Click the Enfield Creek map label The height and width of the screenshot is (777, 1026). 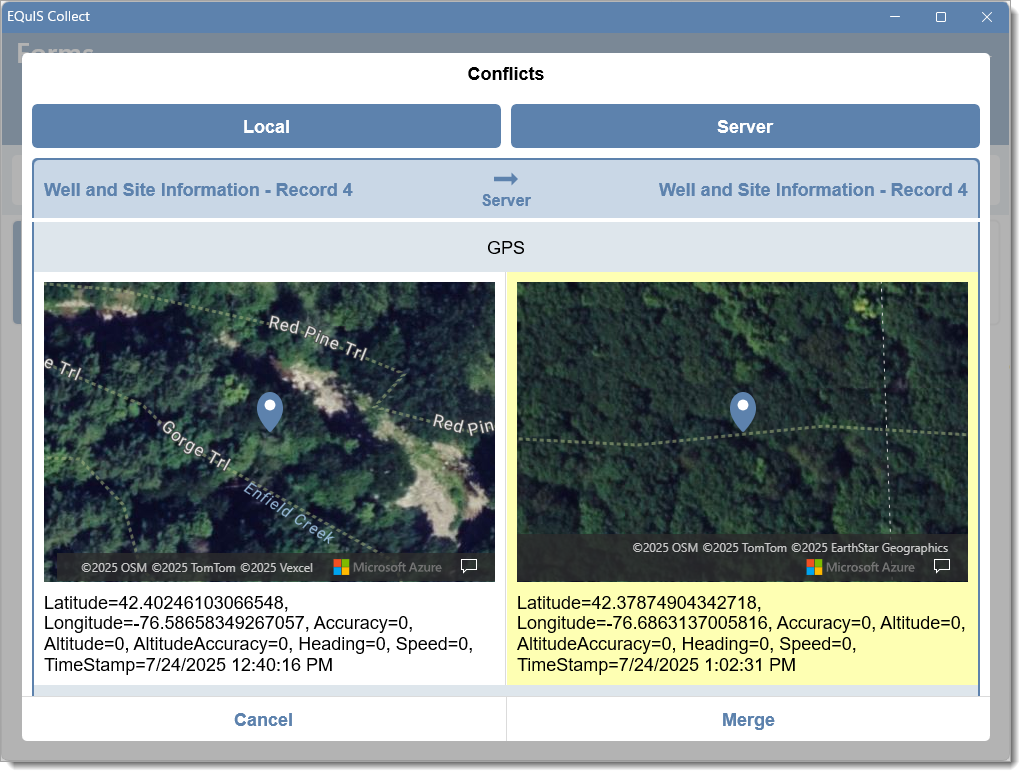289,512
